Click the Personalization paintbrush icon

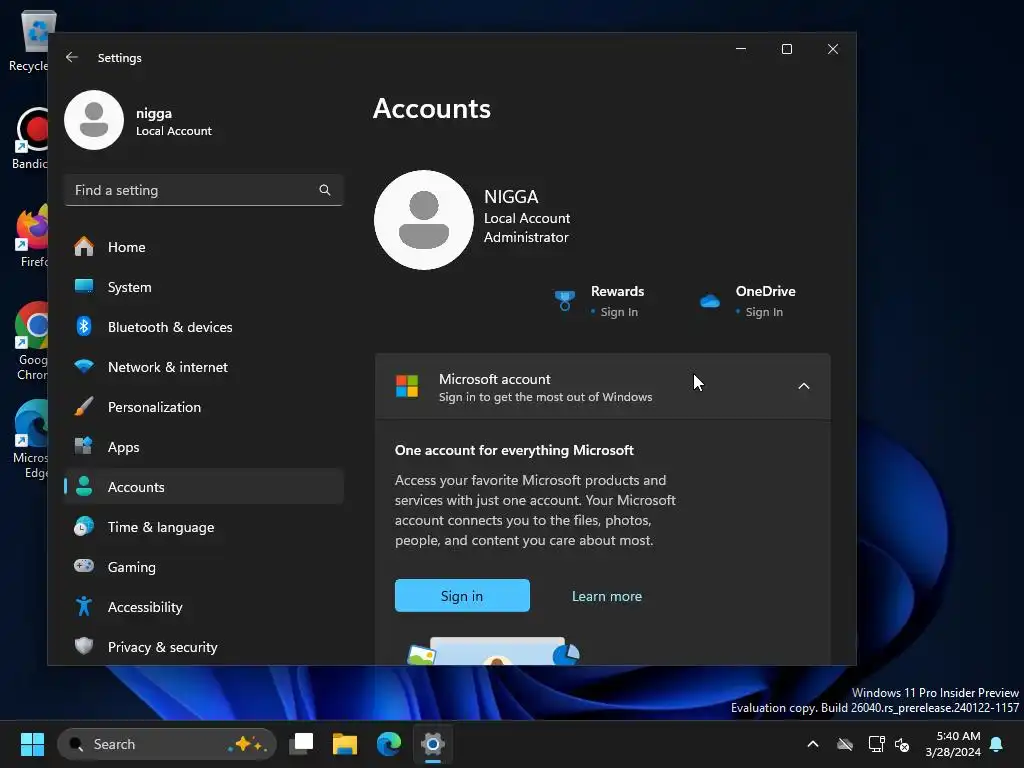tap(84, 407)
